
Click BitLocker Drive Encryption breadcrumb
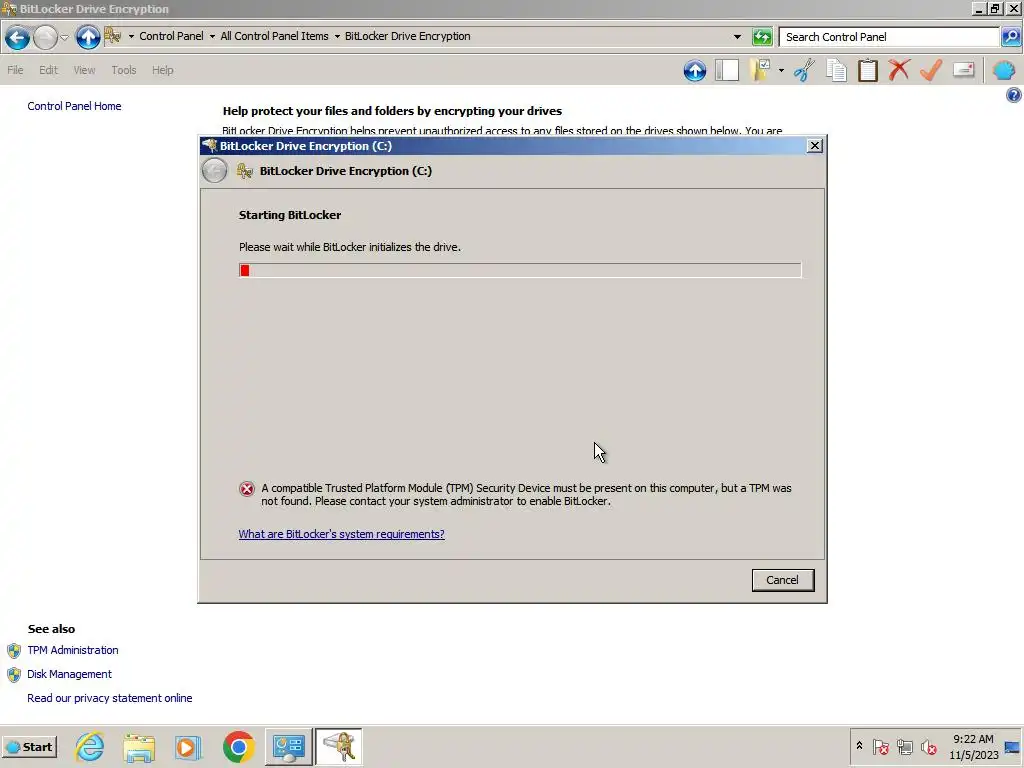click(408, 36)
